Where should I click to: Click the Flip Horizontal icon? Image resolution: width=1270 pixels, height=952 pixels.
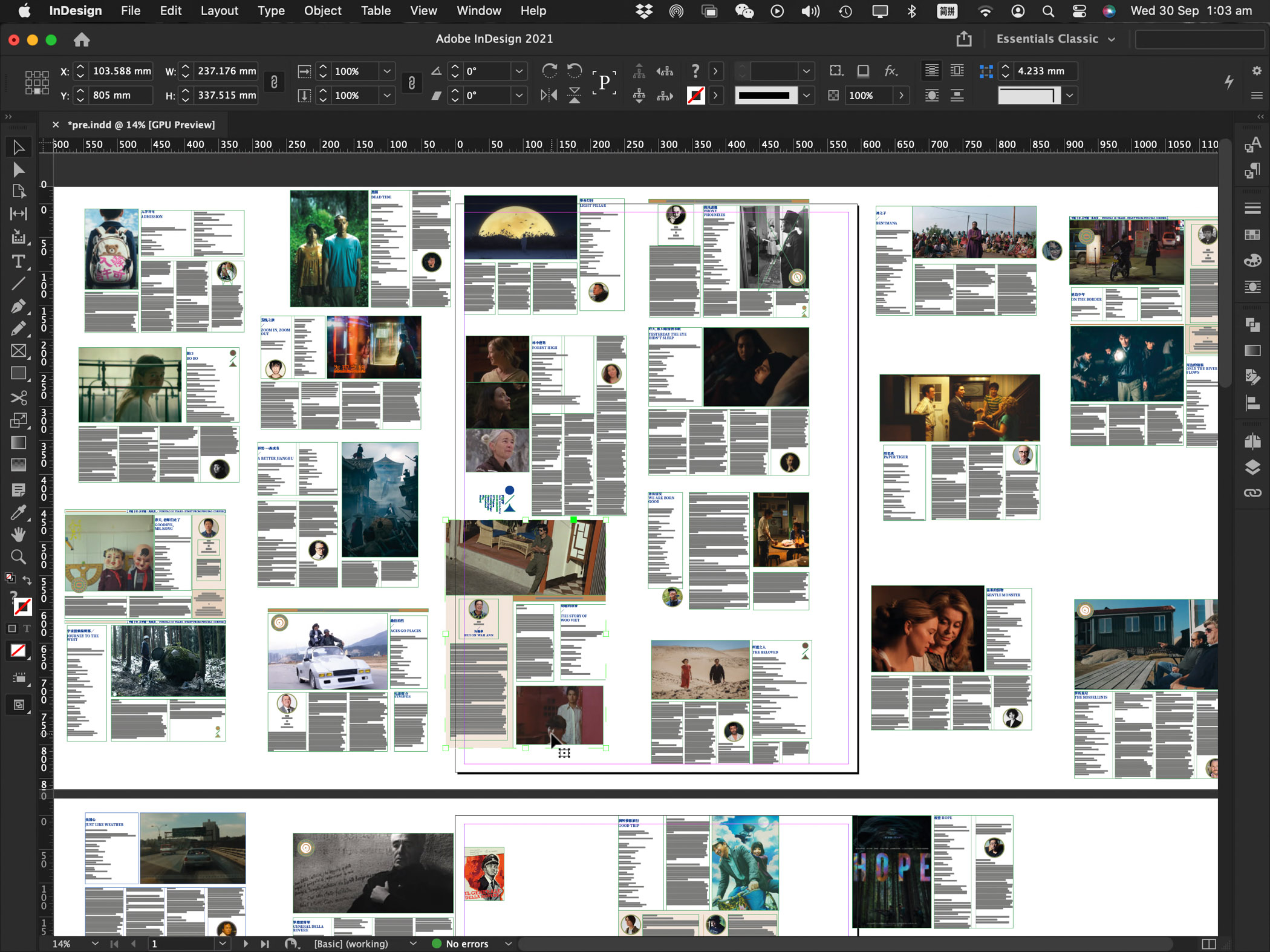pyautogui.click(x=549, y=95)
